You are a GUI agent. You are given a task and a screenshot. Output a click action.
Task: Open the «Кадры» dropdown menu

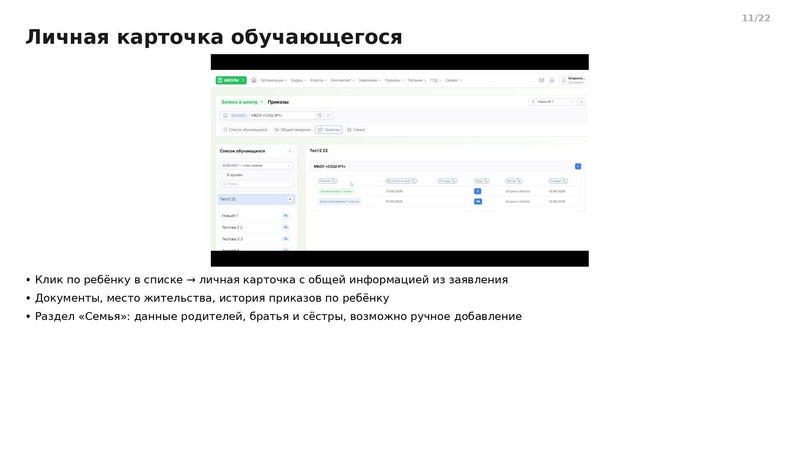(x=299, y=80)
